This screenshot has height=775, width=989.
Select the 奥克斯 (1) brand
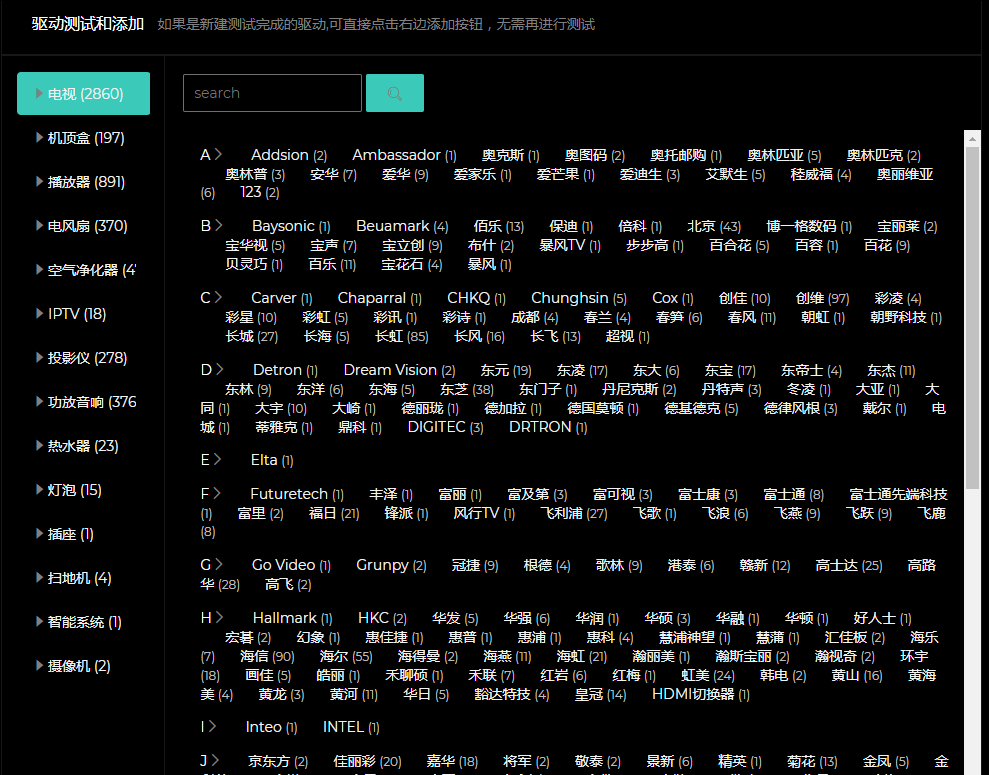(510, 155)
